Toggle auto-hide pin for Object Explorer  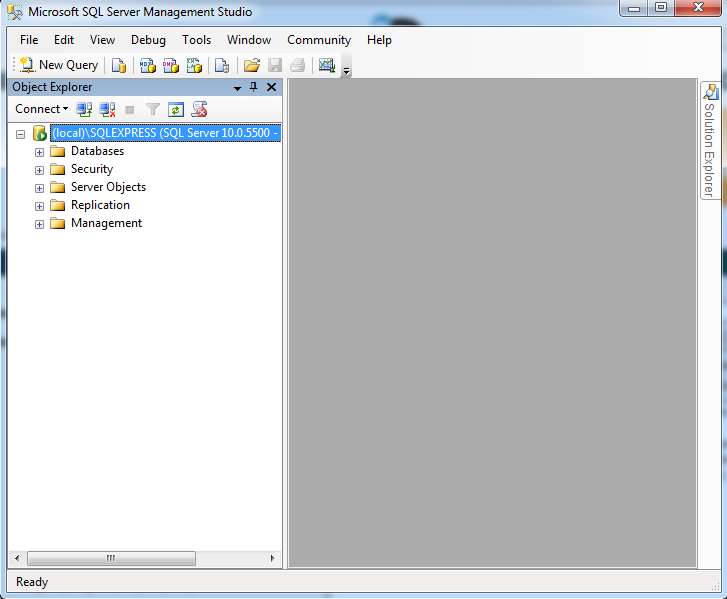point(254,87)
